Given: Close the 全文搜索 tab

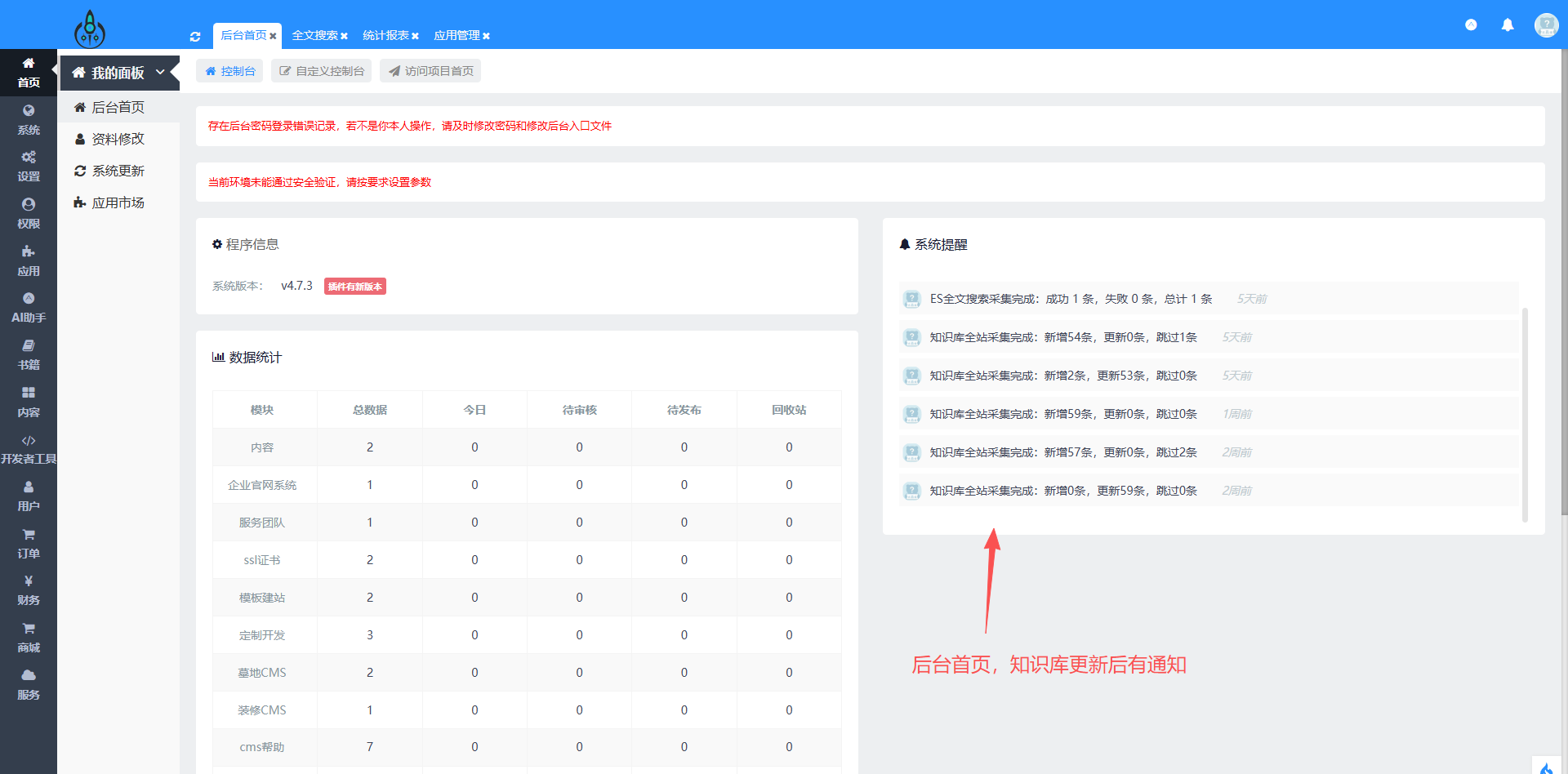Looking at the screenshot, I should [345, 36].
